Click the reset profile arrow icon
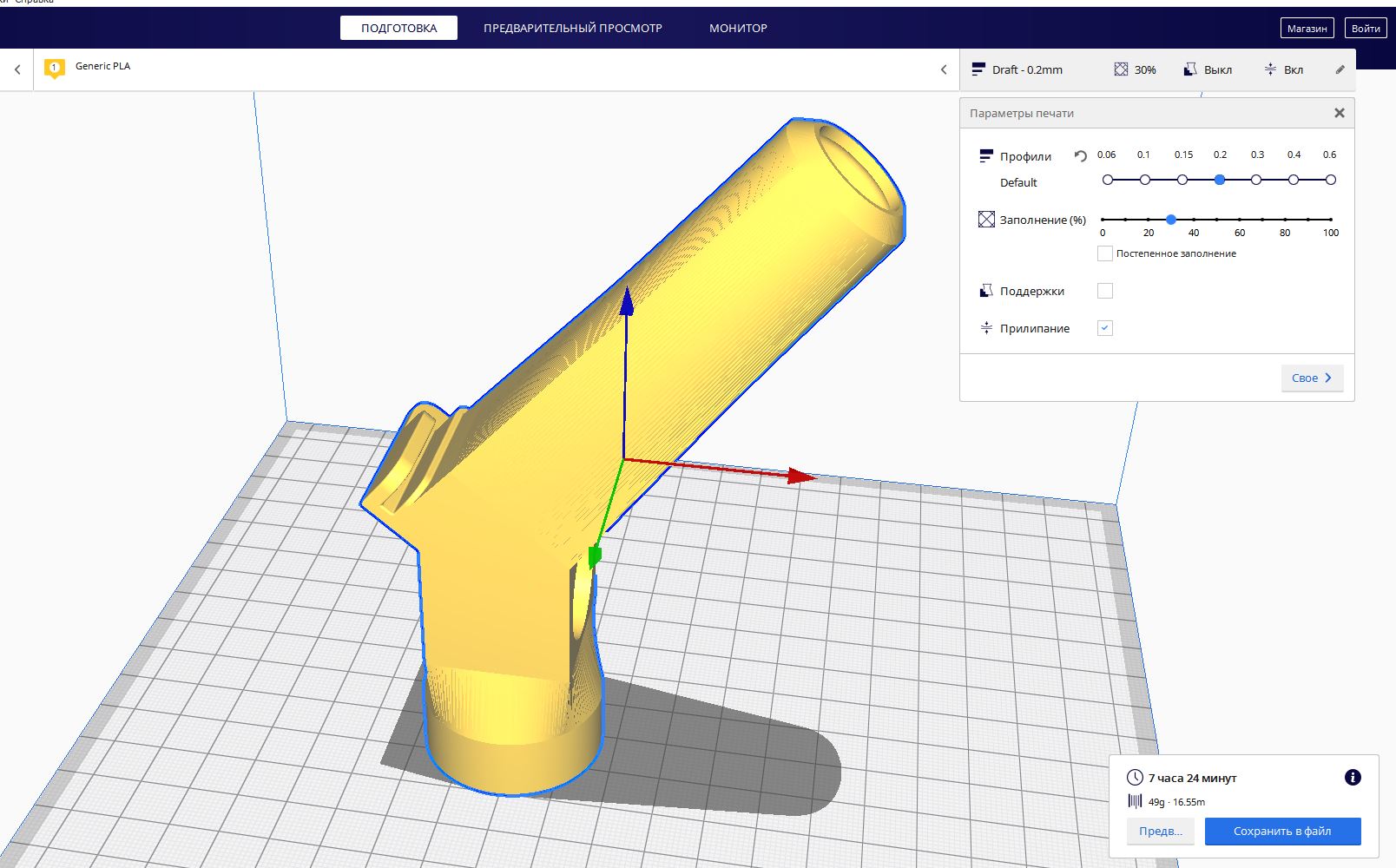Screen dimensions: 1396x868 pyautogui.click(x=1080, y=156)
